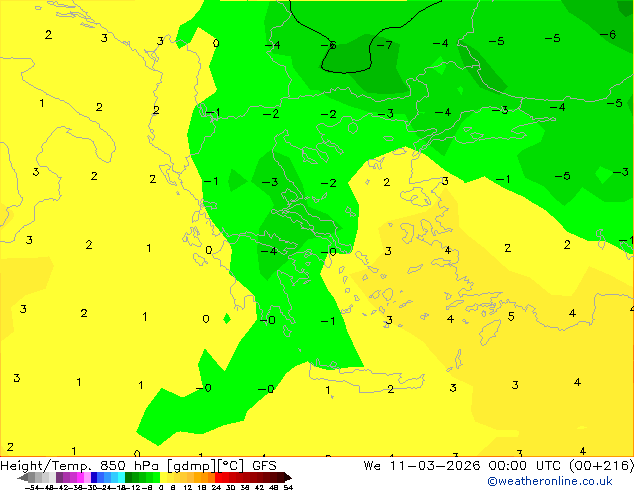Click the "54" label under the color legend
Screen dimensions: 634x490
click(x=287, y=487)
